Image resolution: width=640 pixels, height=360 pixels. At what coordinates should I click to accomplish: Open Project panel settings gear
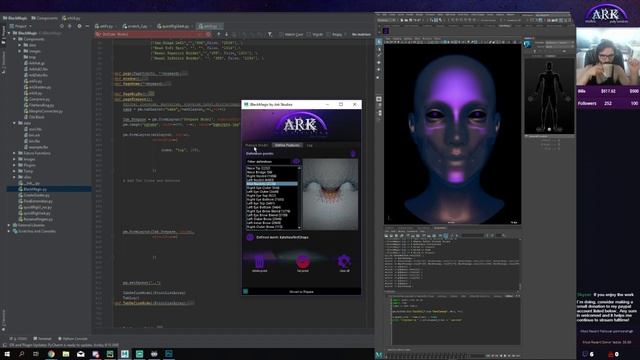pyautogui.click(x=79, y=26)
